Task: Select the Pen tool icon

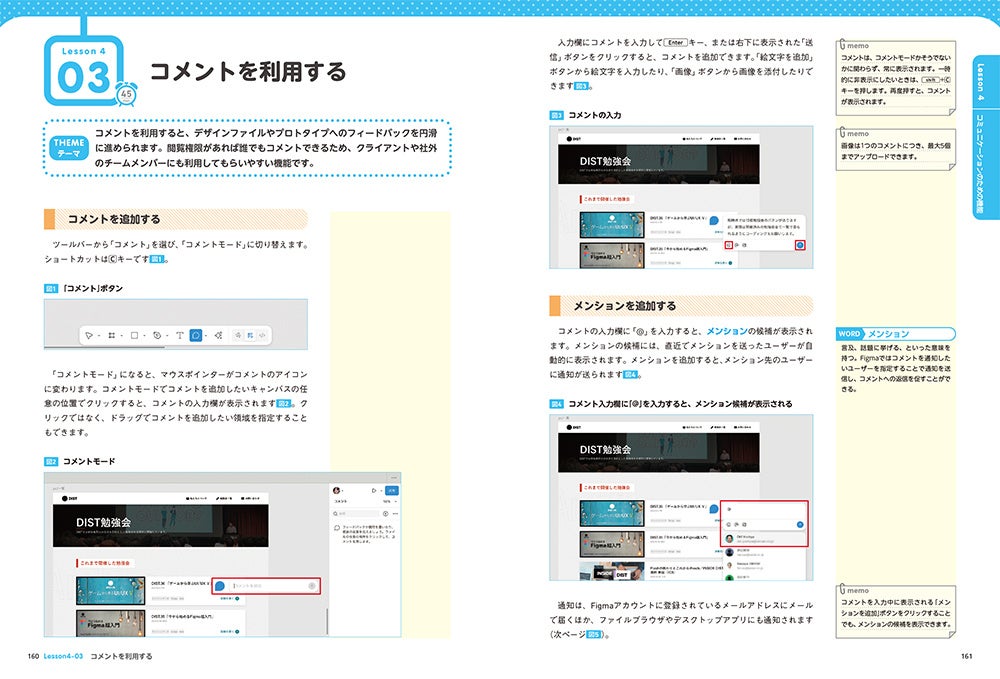Action: tap(157, 335)
